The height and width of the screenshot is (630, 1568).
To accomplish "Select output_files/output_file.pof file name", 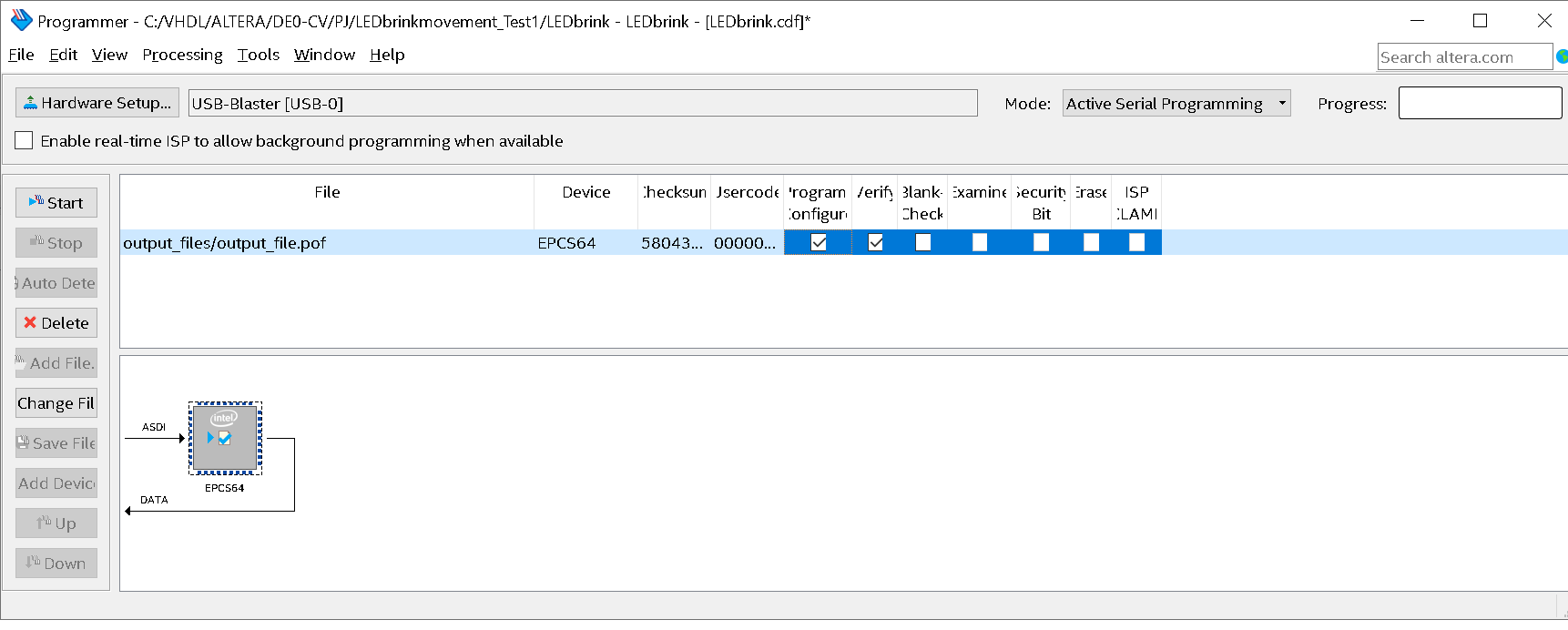I will (x=224, y=243).
